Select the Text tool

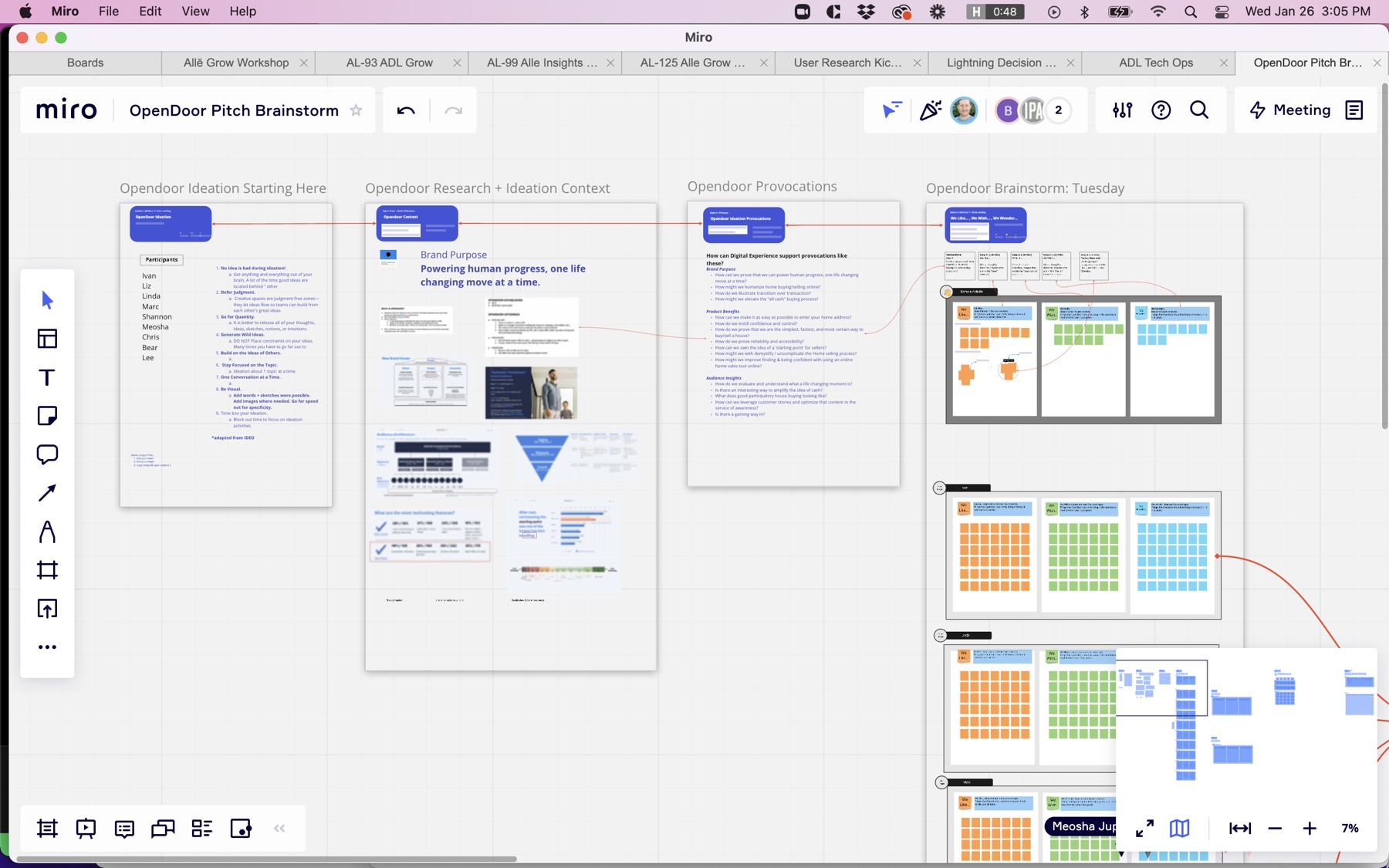[47, 377]
